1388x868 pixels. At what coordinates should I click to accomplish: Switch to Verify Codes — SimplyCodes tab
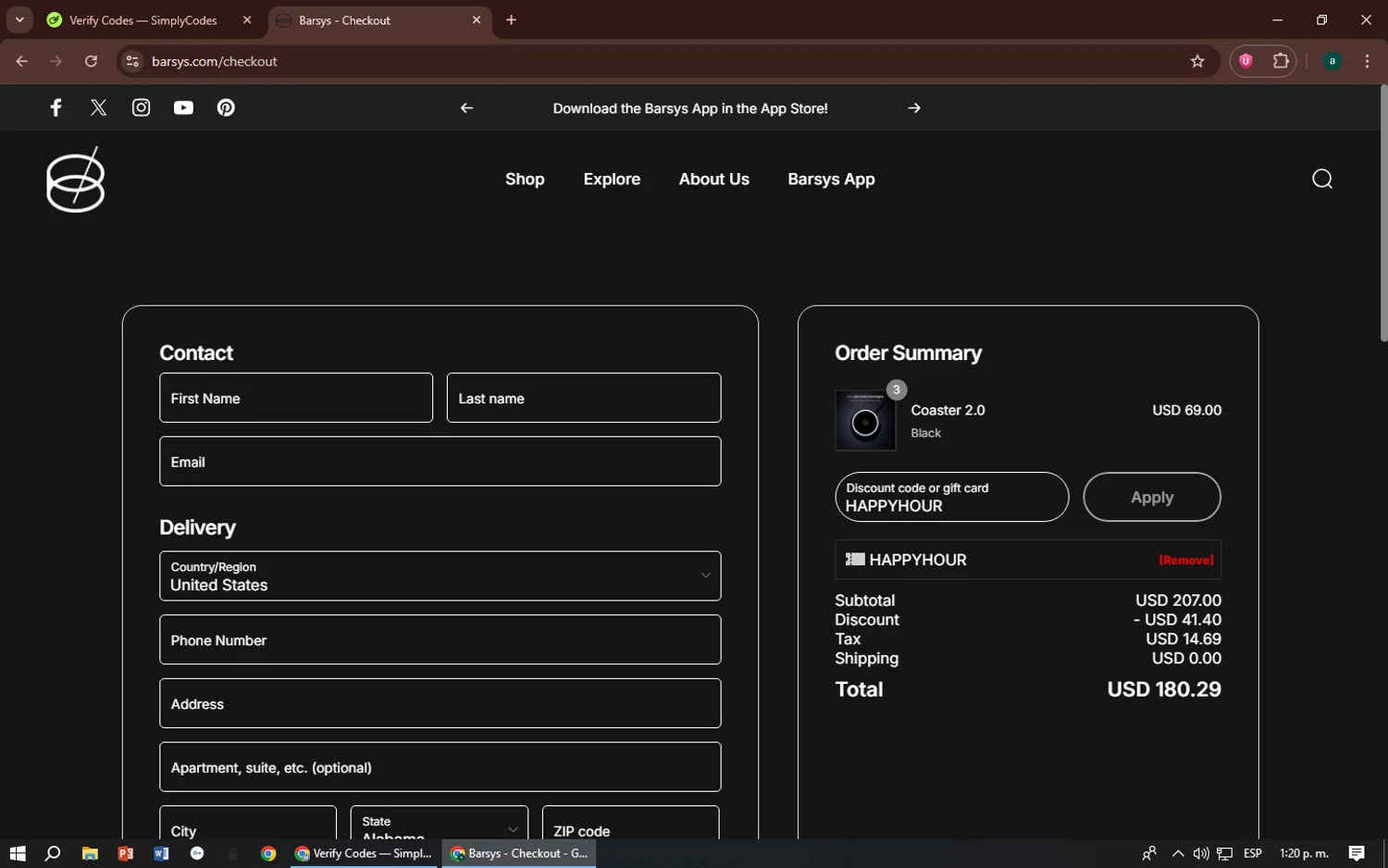(143, 20)
